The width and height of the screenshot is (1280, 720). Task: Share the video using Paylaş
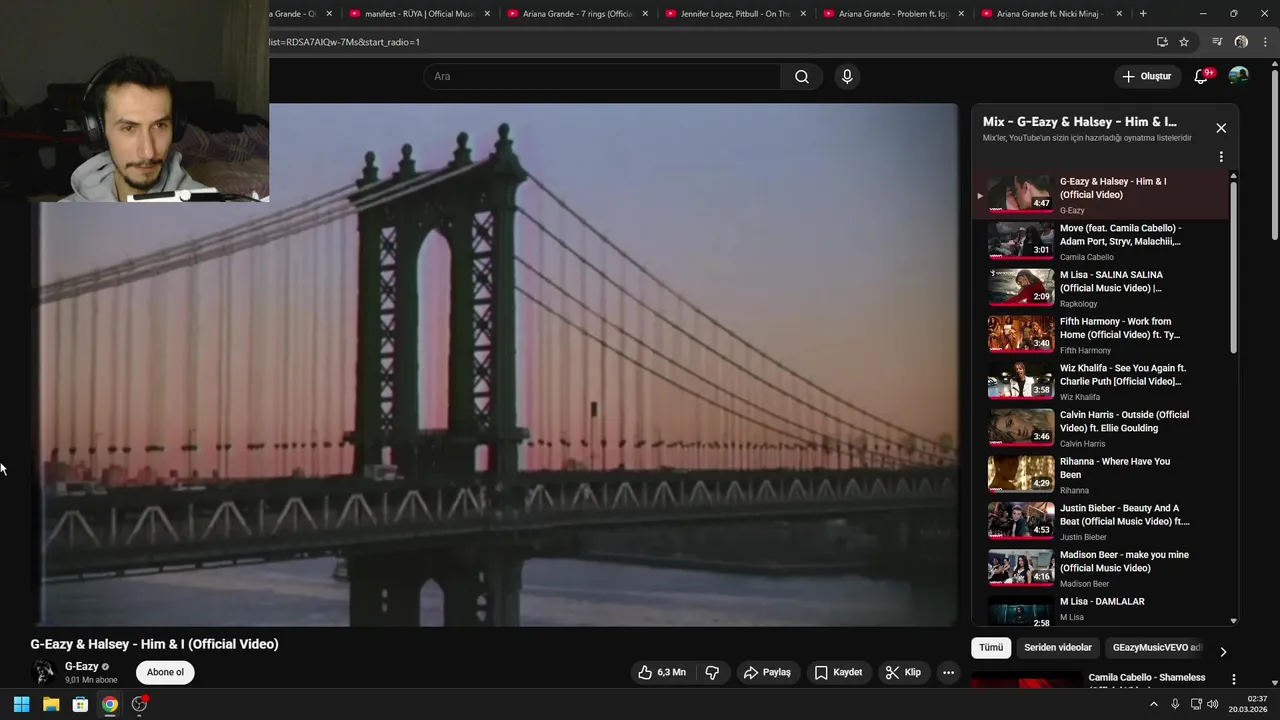pyautogui.click(x=767, y=673)
